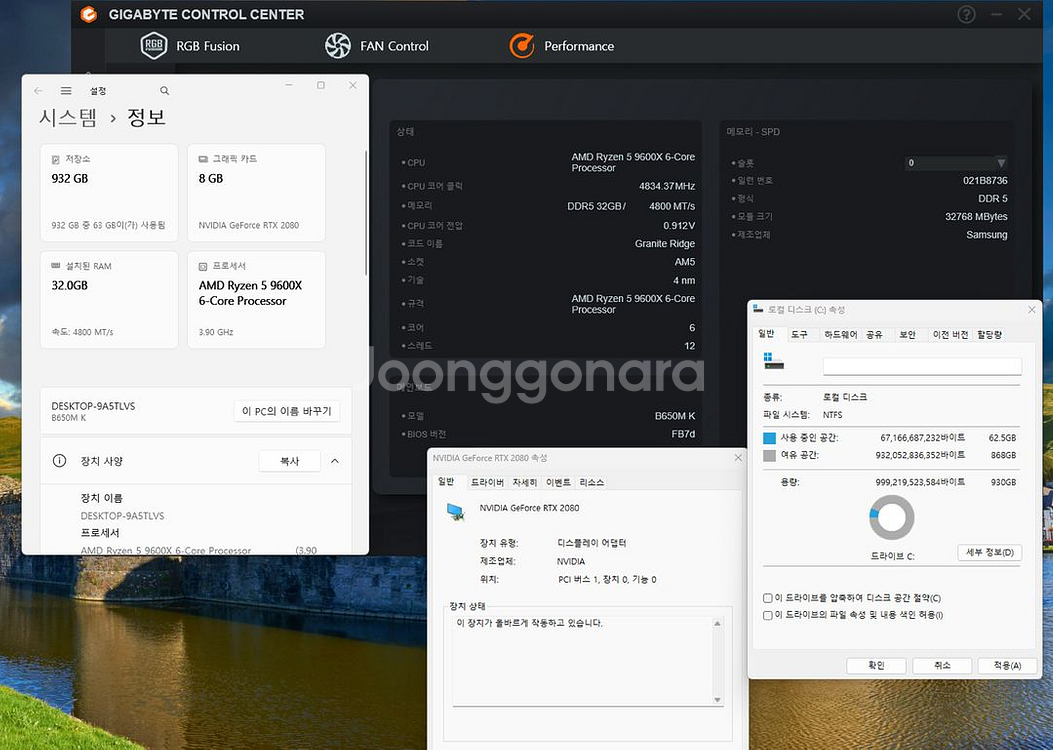Switch to the 하드웨어 tab in disk properties

click(x=840, y=335)
